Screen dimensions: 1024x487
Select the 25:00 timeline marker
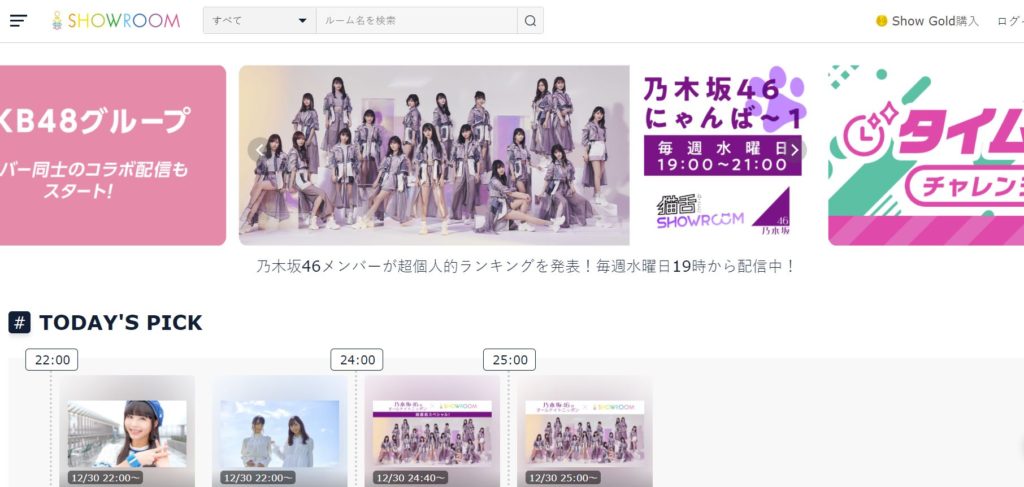tap(509, 360)
